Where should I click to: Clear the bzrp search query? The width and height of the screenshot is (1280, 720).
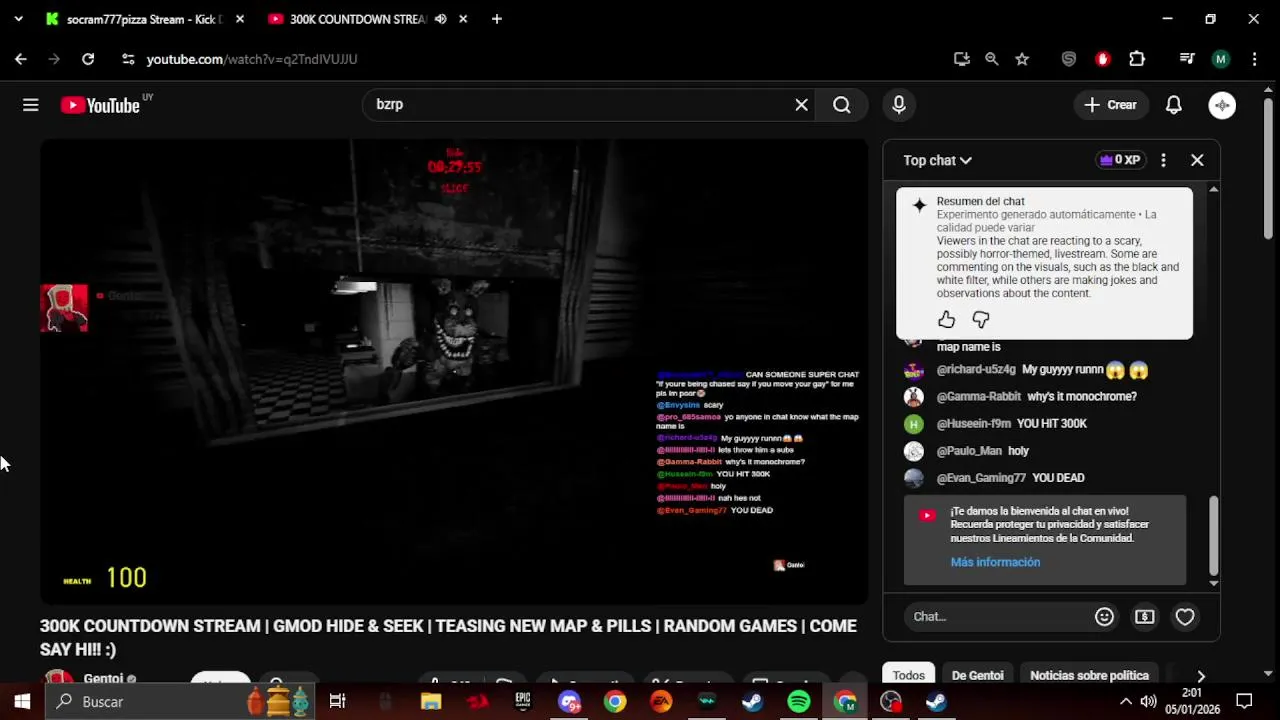click(x=801, y=105)
